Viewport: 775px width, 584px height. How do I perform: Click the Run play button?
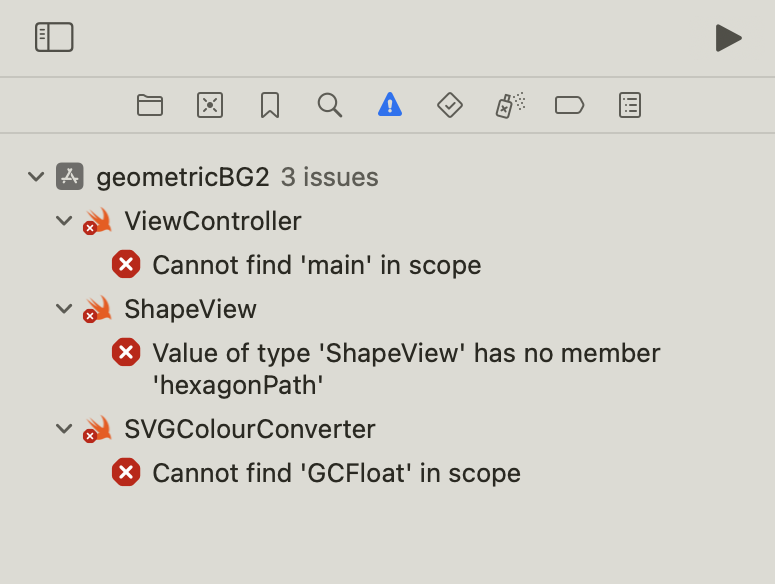coord(729,38)
